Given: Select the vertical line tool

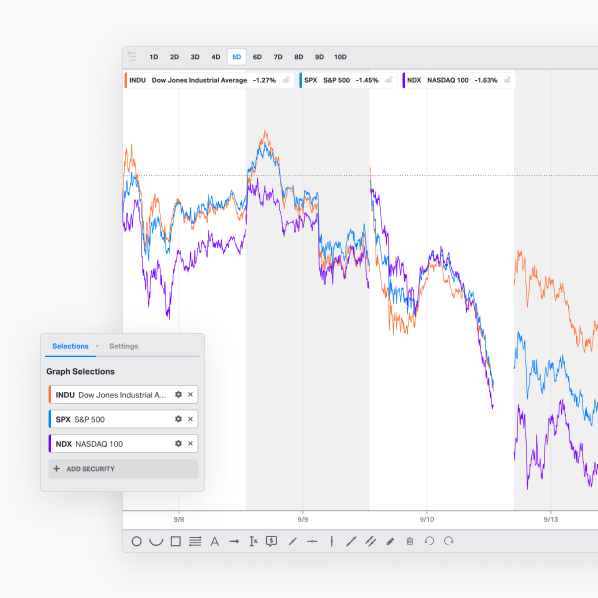Looking at the screenshot, I should (x=332, y=541).
